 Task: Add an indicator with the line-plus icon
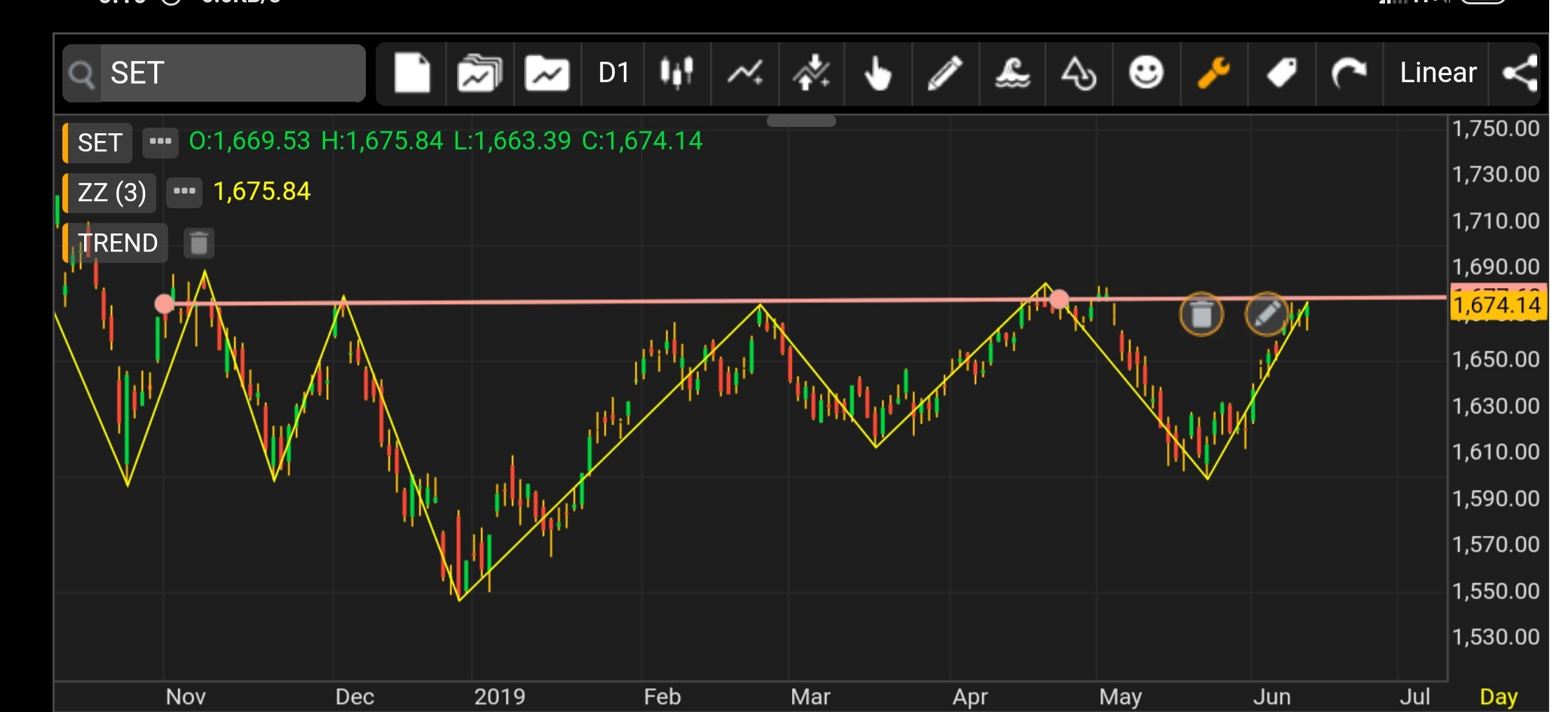(x=744, y=73)
